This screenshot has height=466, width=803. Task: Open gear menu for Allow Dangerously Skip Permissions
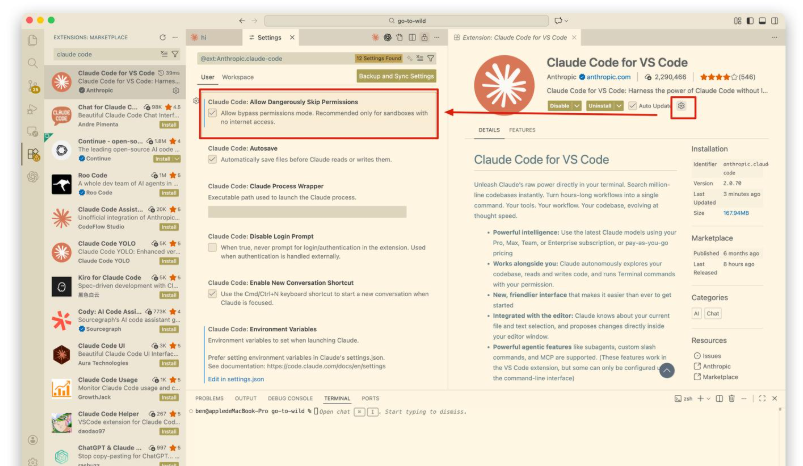pos(196,101)
